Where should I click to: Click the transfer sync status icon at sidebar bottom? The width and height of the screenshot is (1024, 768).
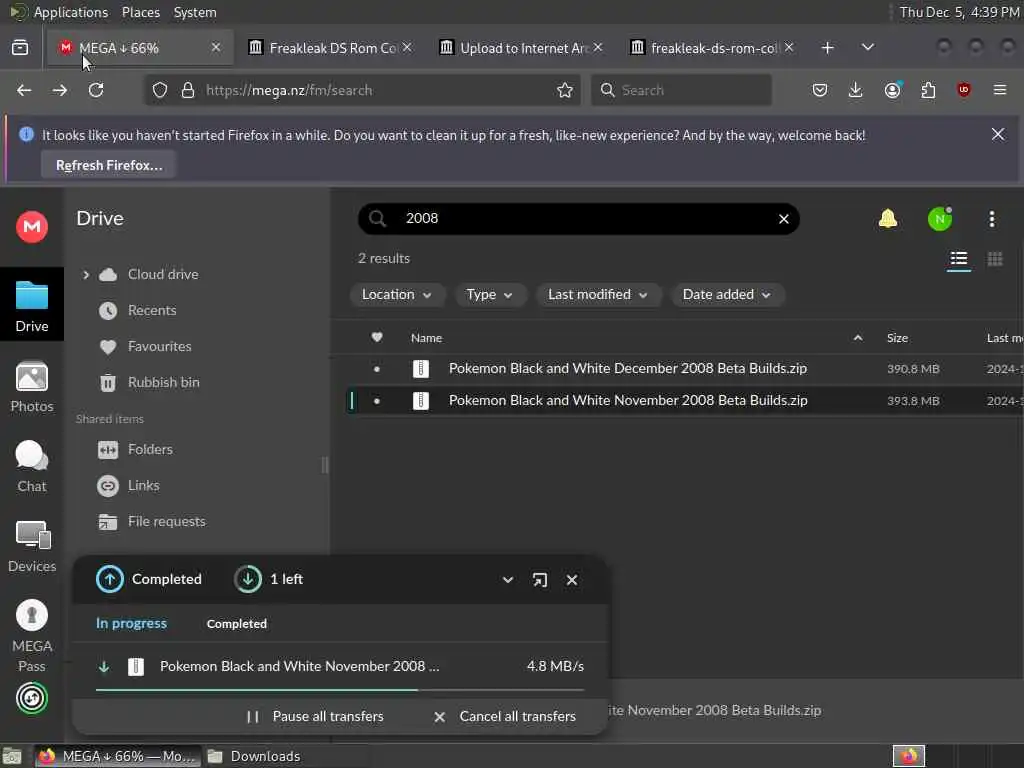(31, 698)
